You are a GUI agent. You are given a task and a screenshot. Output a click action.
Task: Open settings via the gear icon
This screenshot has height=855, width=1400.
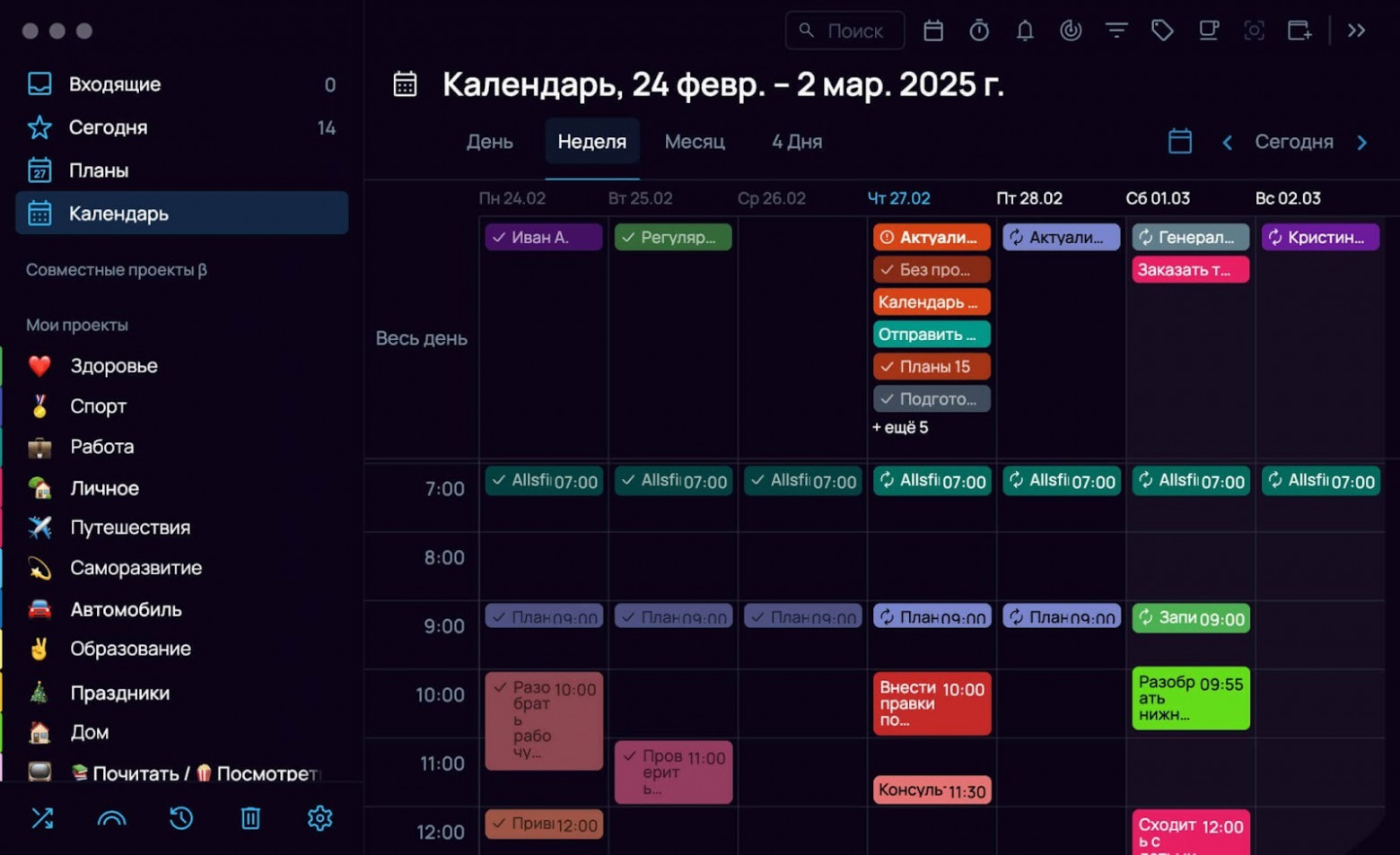319,817
